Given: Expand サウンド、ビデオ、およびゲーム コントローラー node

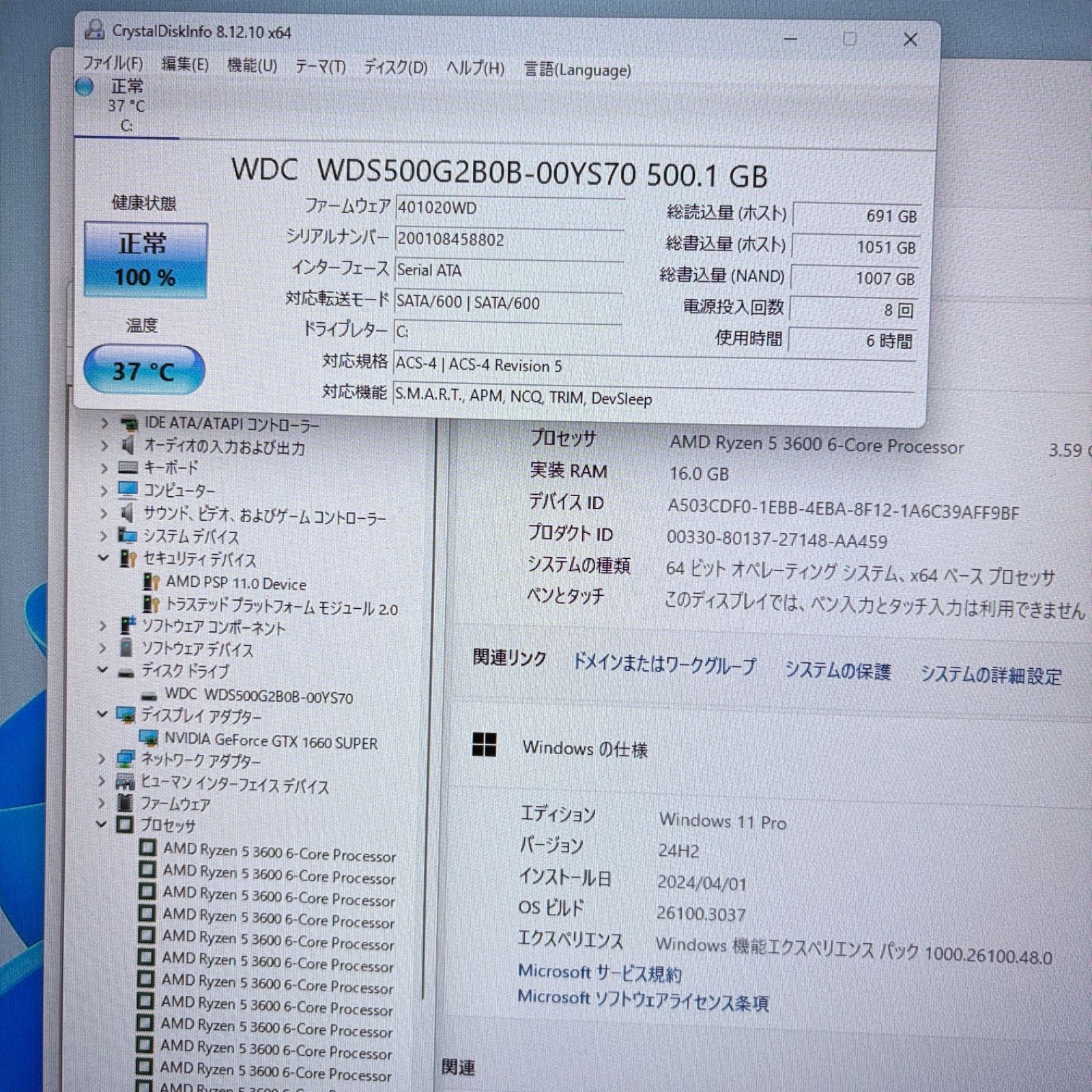Looking at the screenshot, I should [104, 513].
